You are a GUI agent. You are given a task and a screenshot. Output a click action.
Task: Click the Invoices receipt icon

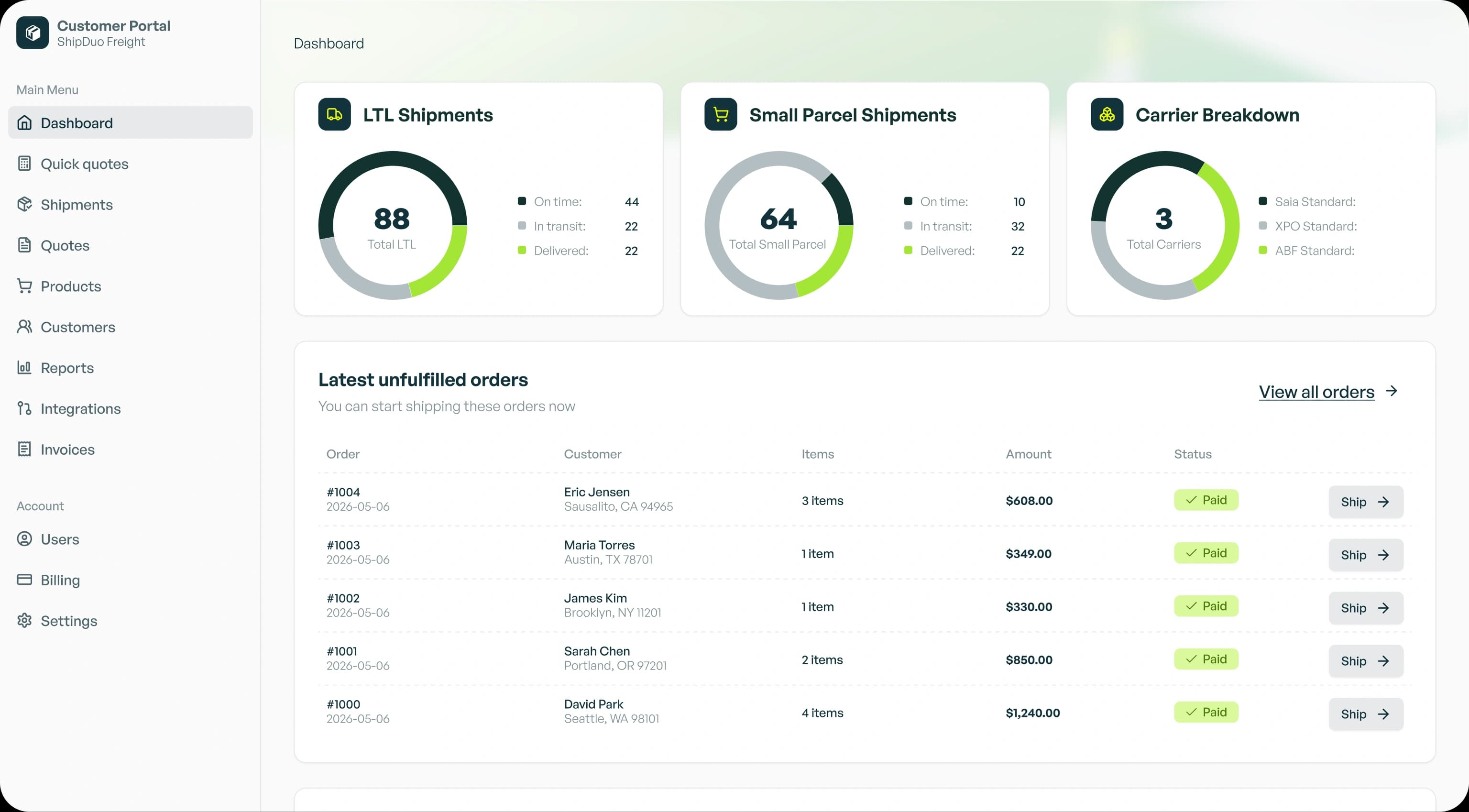tap(24, 449)
